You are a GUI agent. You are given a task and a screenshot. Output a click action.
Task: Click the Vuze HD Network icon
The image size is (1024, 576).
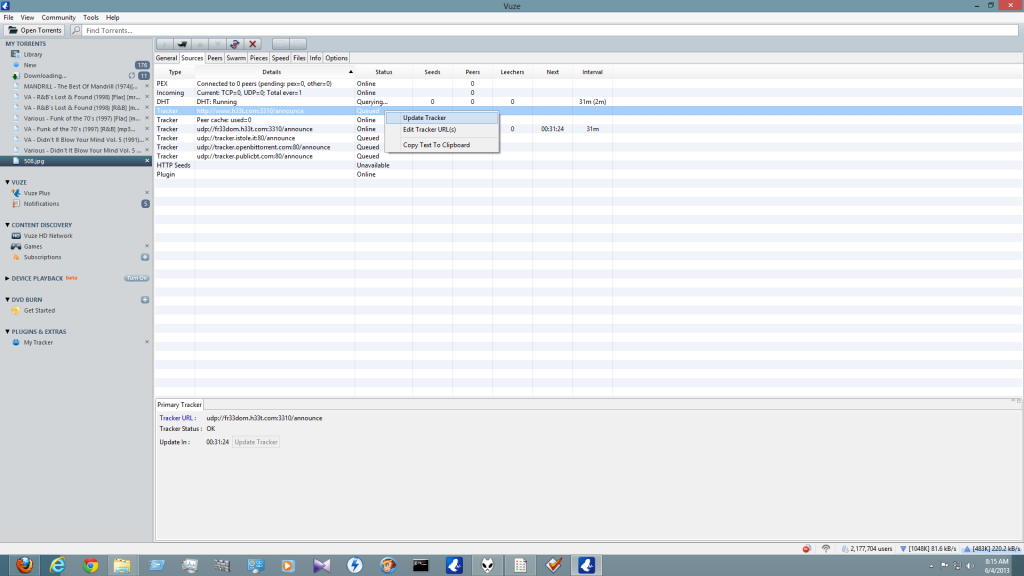[16, 236]
